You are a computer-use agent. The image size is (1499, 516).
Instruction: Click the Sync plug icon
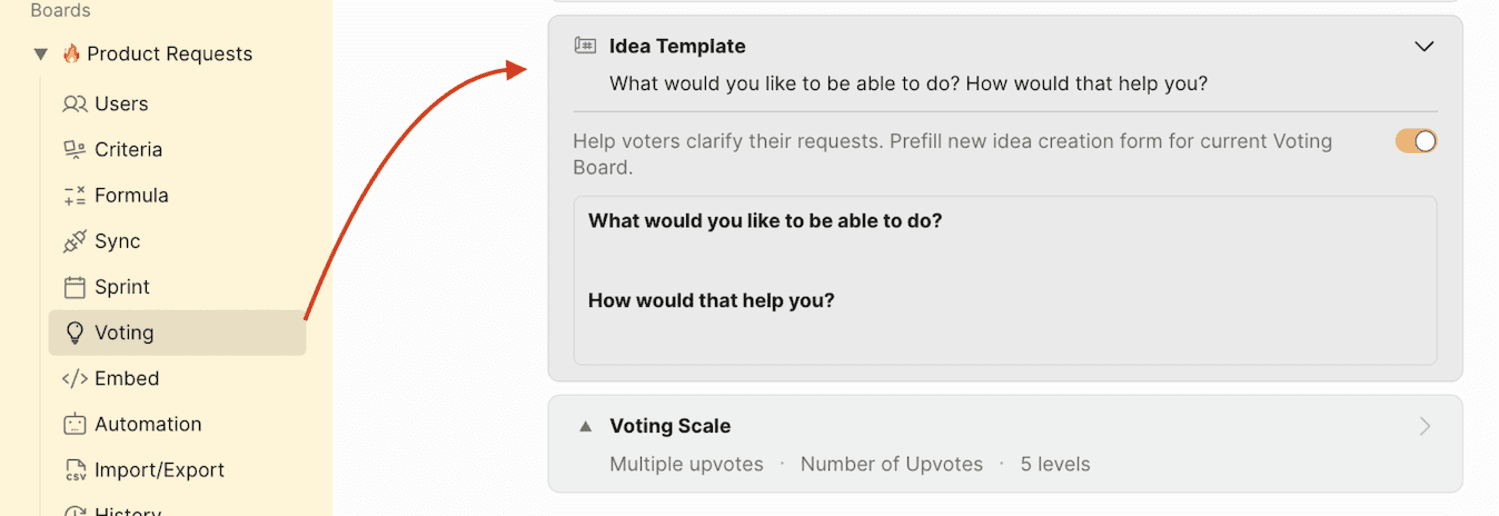75,241
